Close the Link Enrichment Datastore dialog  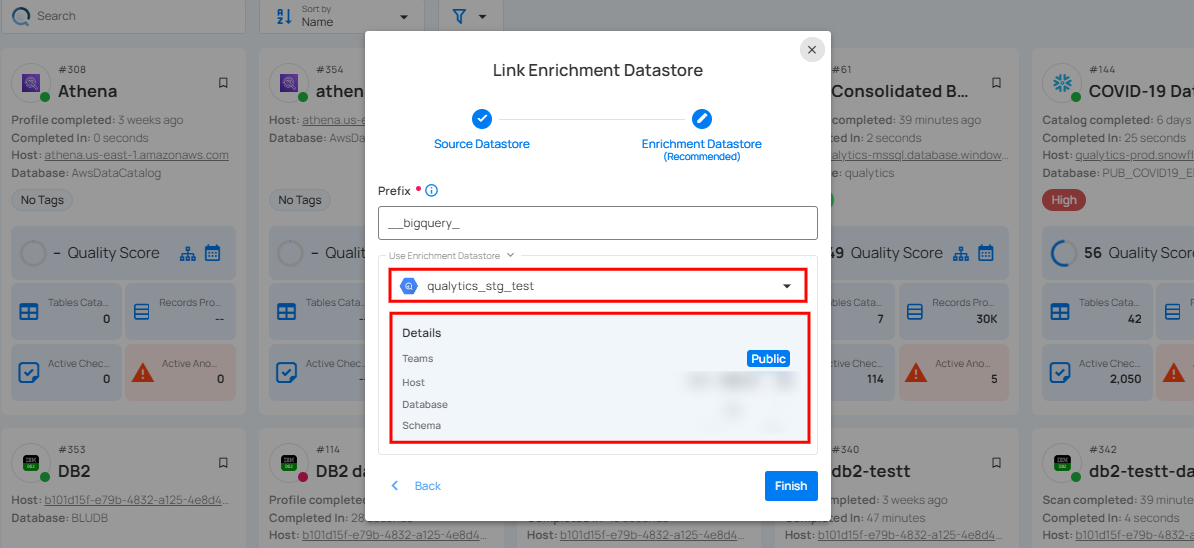point(812,49)
